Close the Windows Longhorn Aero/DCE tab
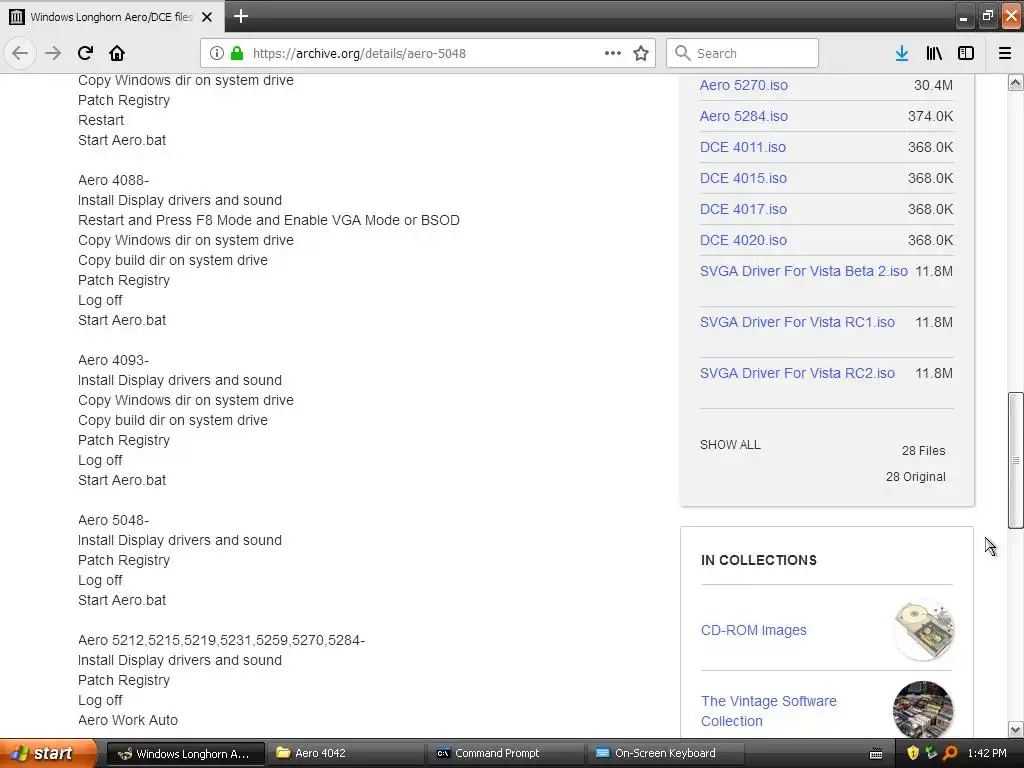 click(x=207, y=17)
